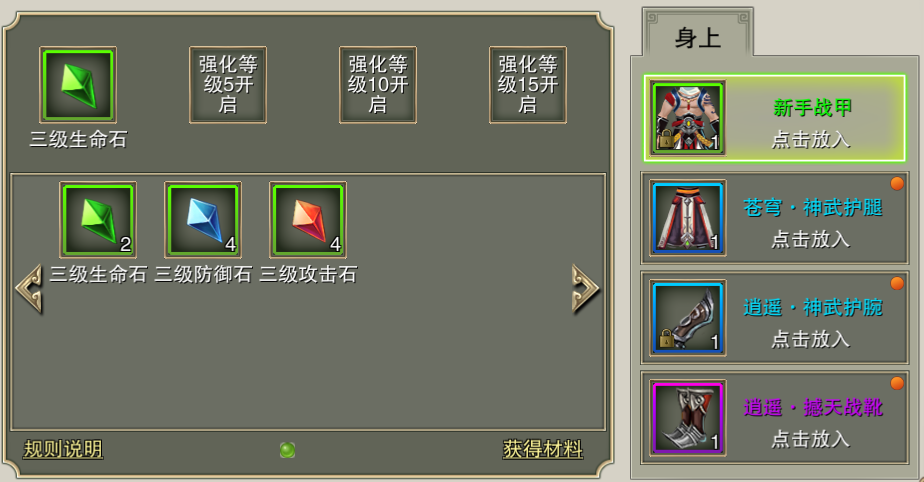The height and width of the screenshot is (482, 924).
Task: Select the green 三级生命石 in inventory
Action: click(98, 220)
